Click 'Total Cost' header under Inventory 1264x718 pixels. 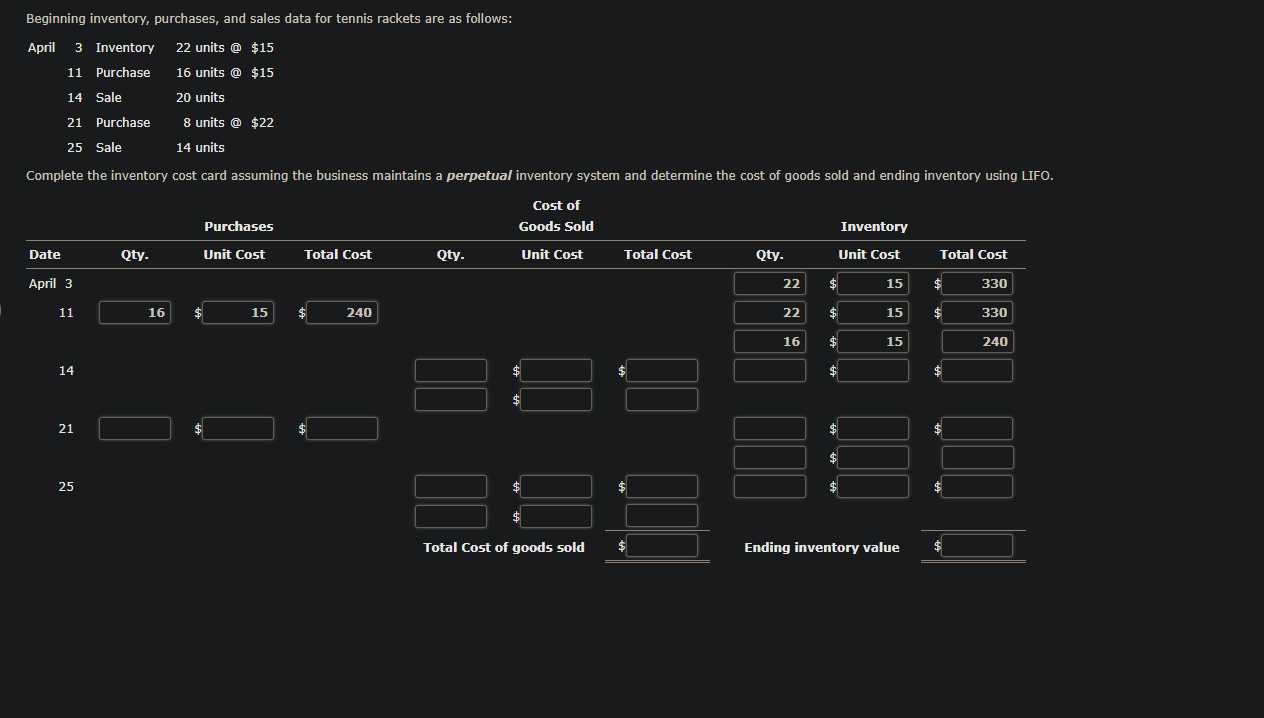pyautogui.click(x=974, y=255)
